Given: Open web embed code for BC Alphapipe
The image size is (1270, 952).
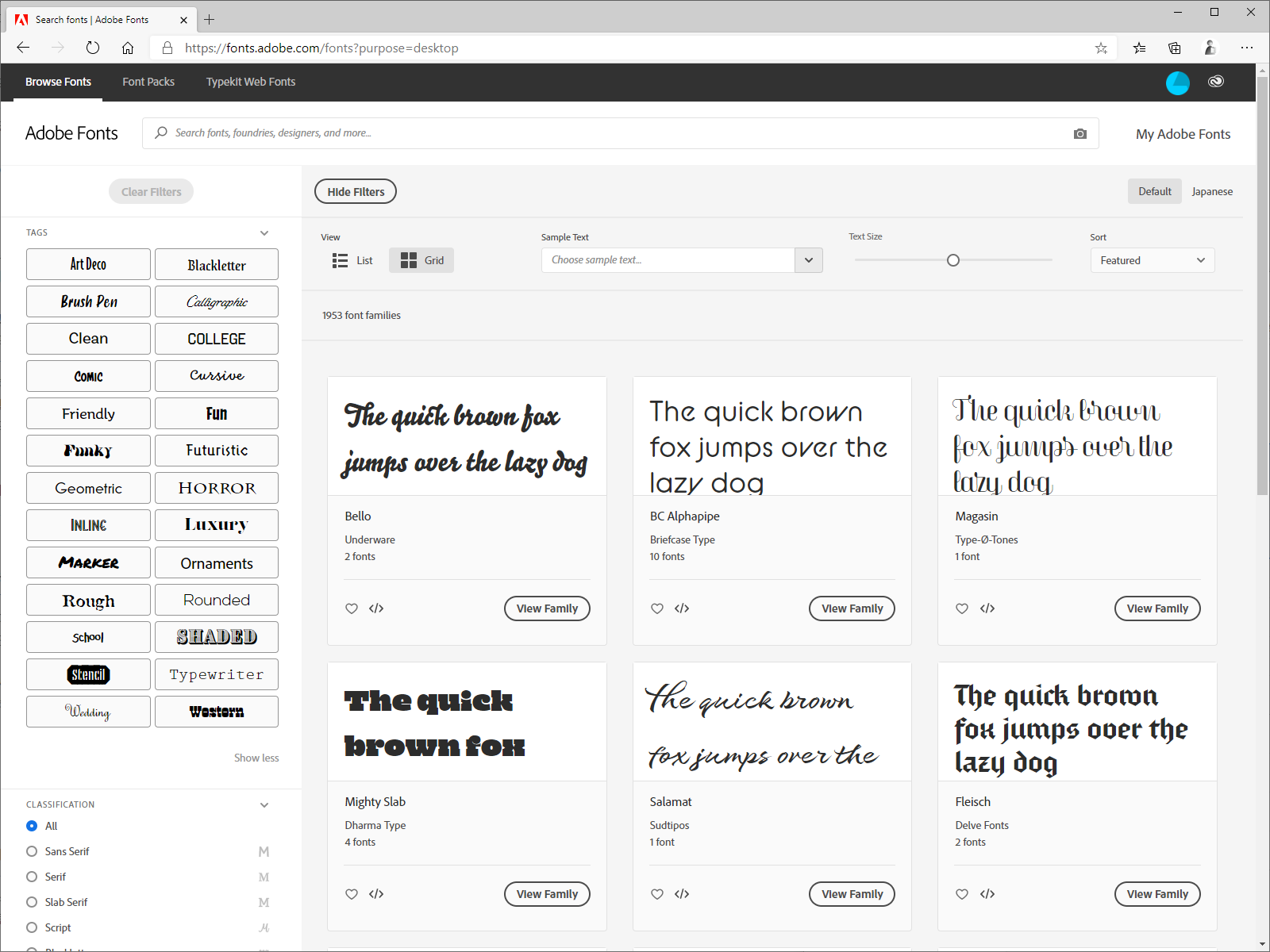Looking at the screenshot, I should click(x=682, y=608).
